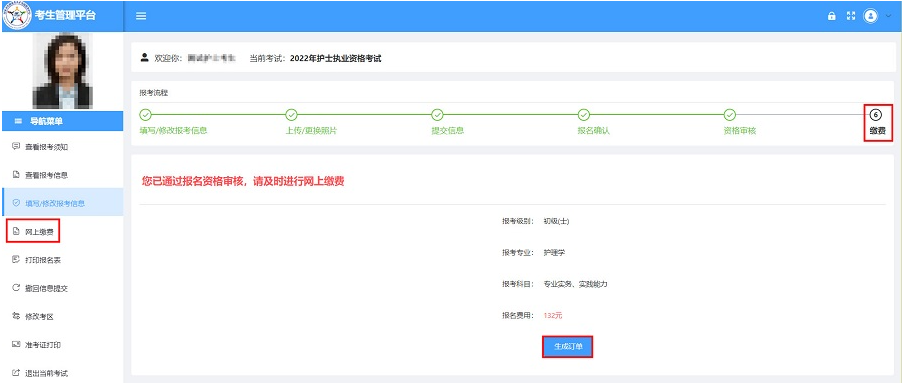Click the 打印报名表 icon in sidebar

pyautogui.click(x=16, y=260)
